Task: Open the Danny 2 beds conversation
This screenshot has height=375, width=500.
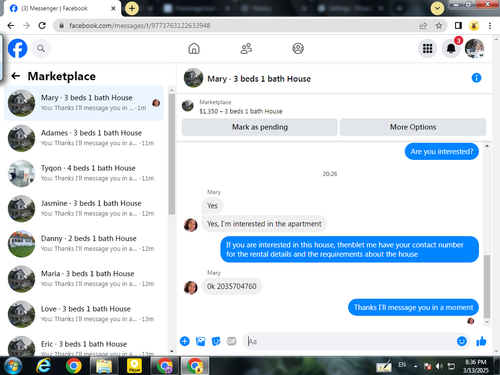Action: click(x=84, y=244)
